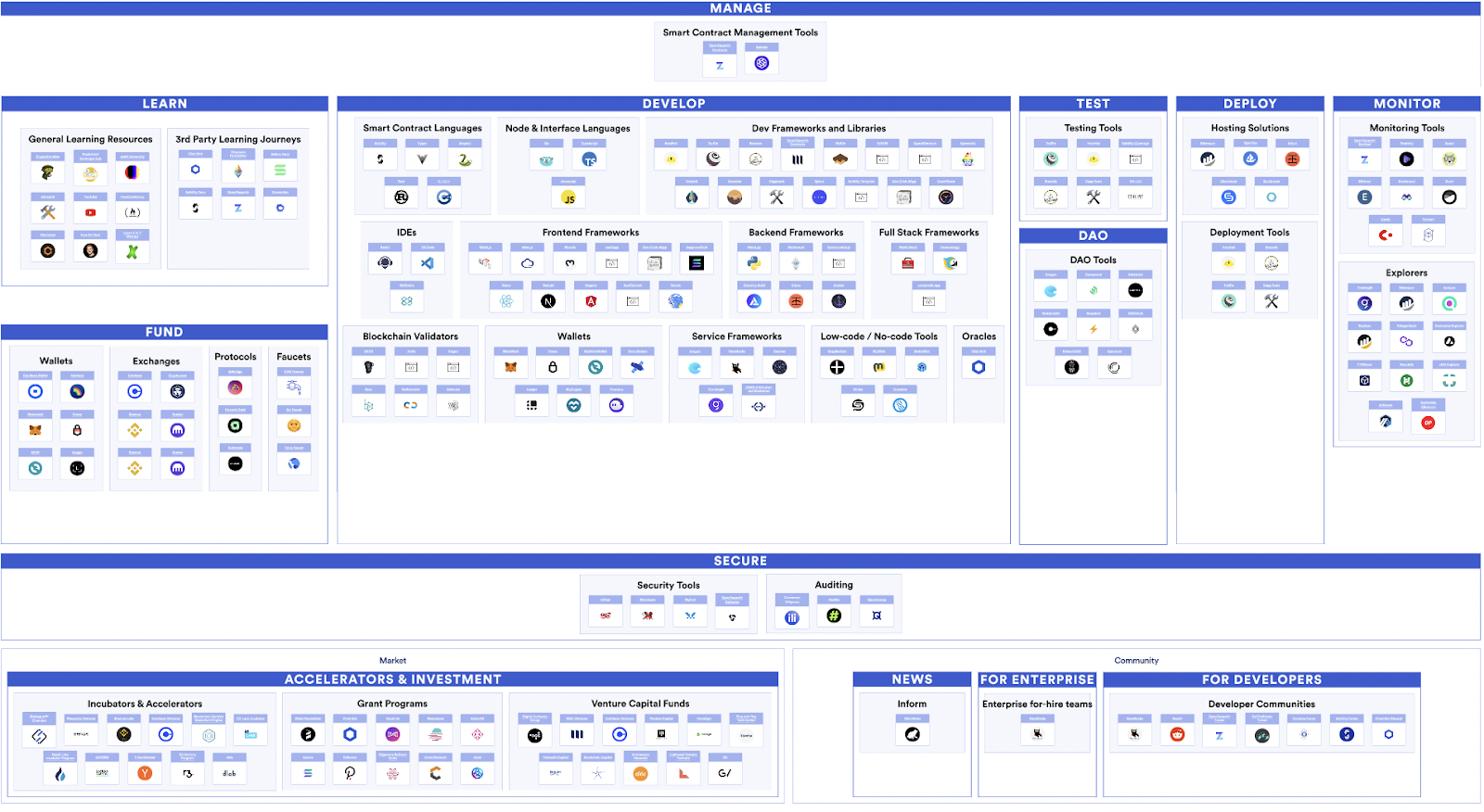Image resolution: width=1484 pixels, height=812 pixels.
Task: Click the MONITOR section header
Action: click(1407, 104)
